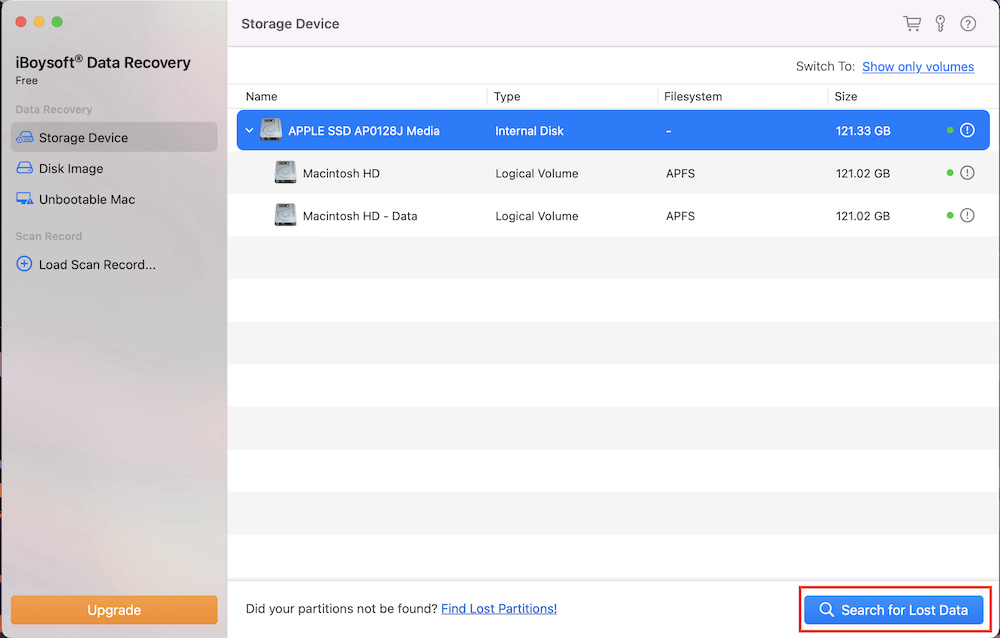
Task: Click the plus icon beside Load Scan Record
Action: pos(24,263)
